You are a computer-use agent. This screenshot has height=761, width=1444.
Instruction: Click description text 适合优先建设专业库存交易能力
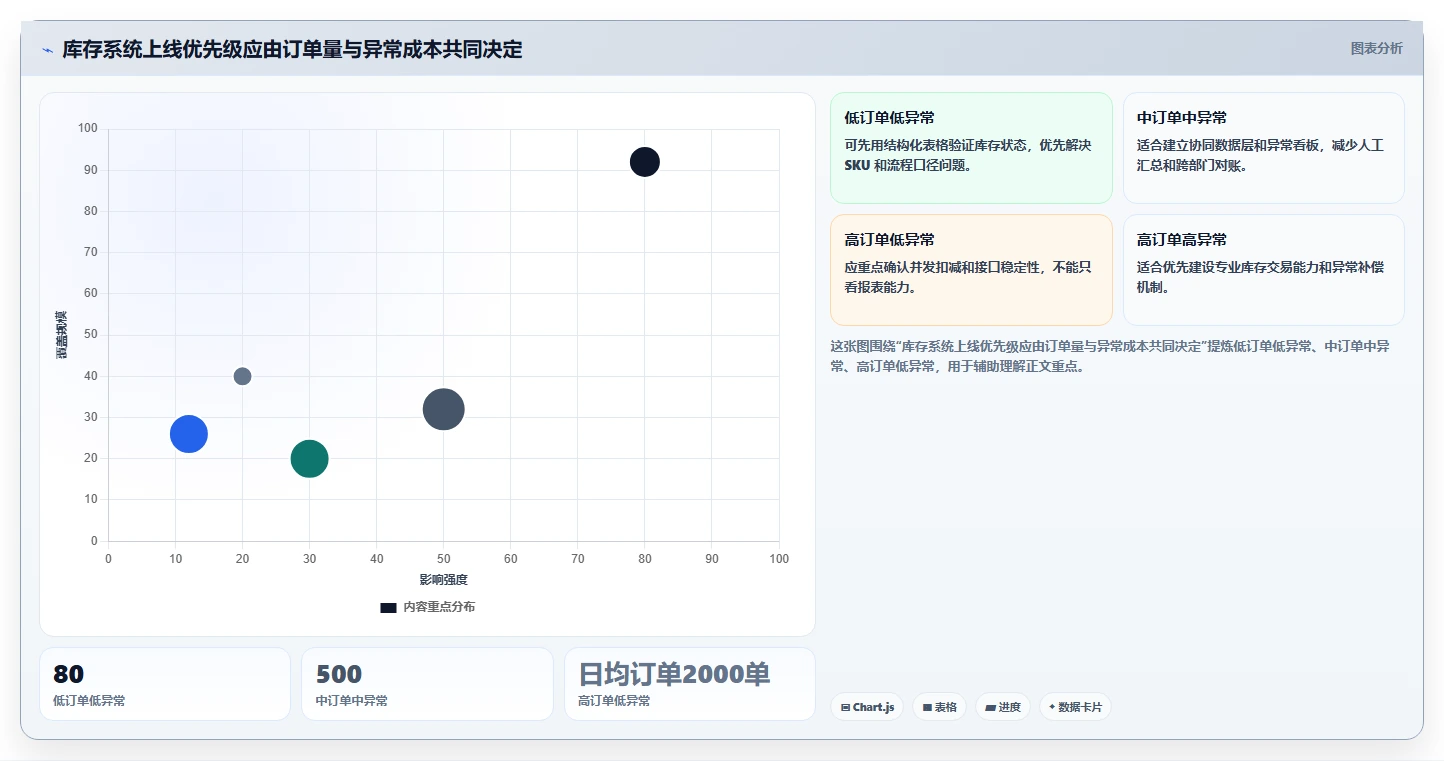(1260, 277)
